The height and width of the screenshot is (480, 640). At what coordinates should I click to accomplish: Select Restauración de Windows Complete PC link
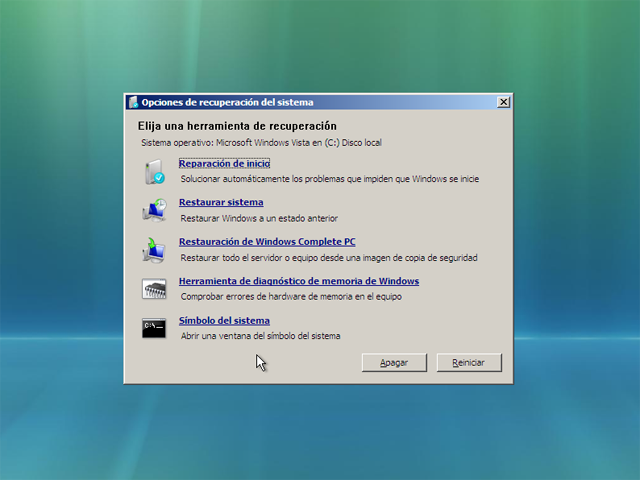click(267, 242)
